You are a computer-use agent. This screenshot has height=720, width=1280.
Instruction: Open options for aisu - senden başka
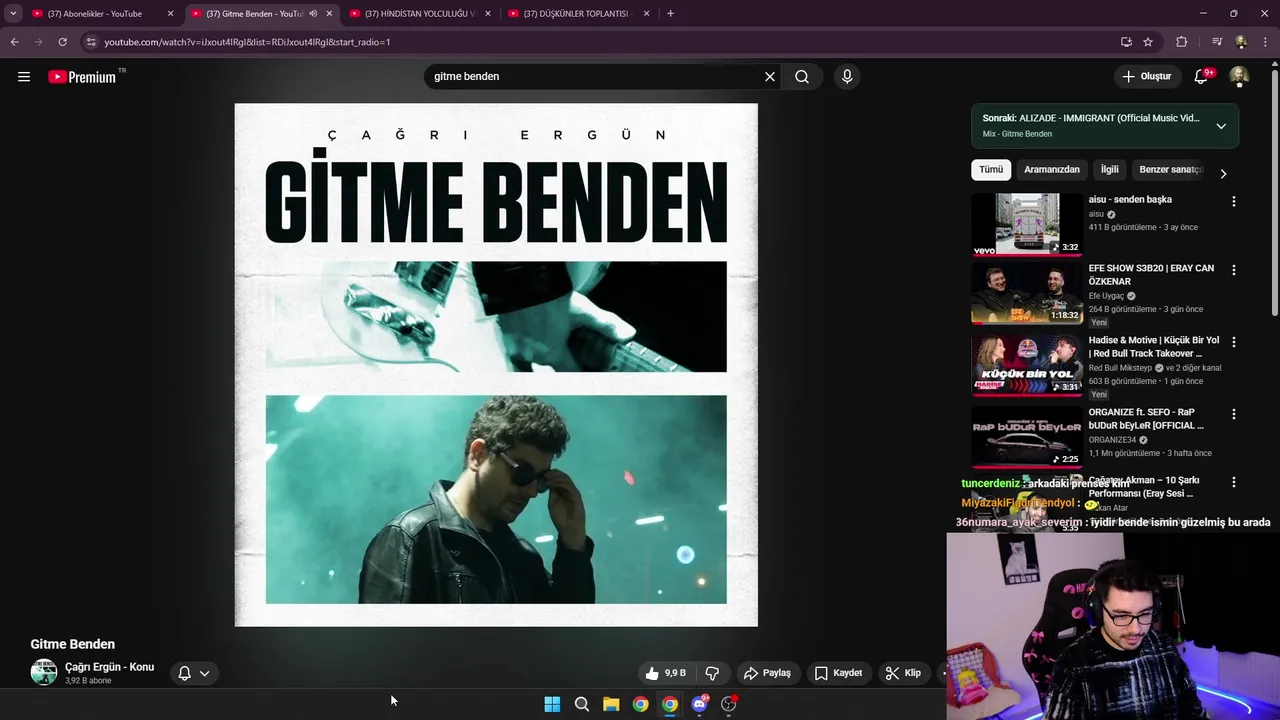1233,201
